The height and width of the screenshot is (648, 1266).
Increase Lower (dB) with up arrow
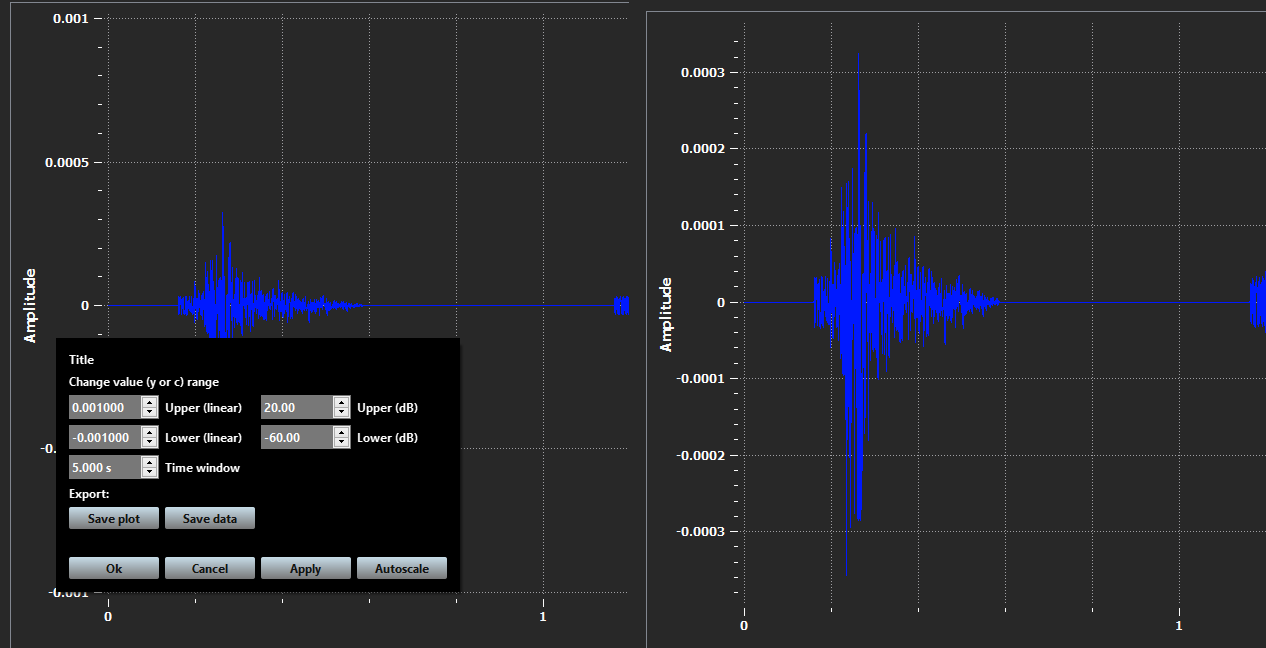342,432
